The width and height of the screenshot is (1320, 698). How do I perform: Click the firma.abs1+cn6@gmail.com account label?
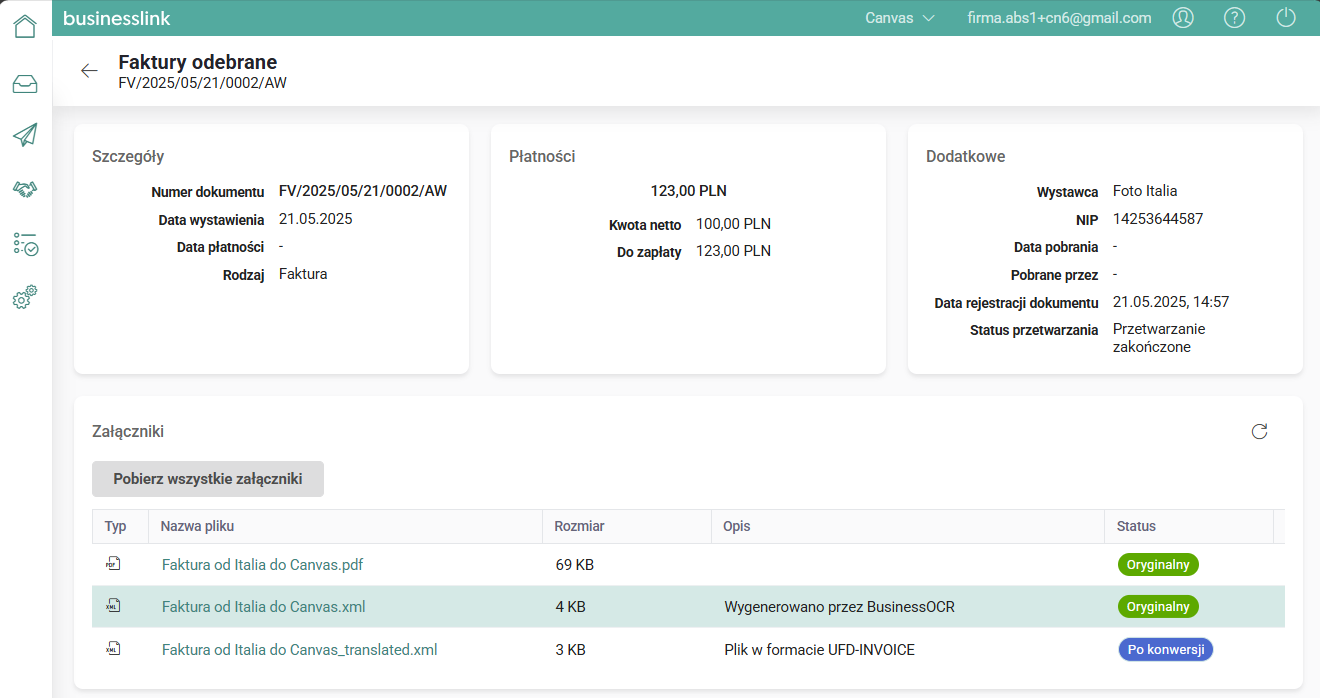coord(1059,18)
